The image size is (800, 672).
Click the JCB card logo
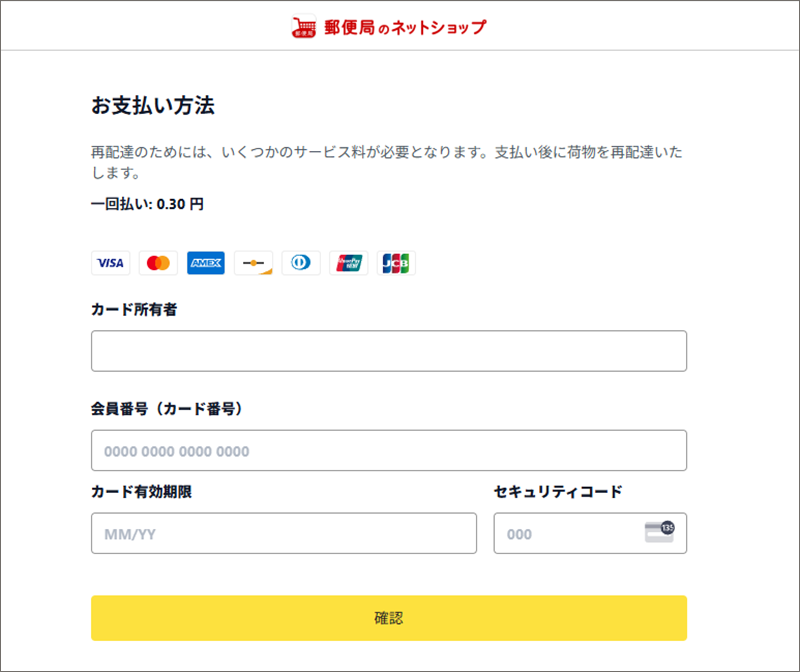[396, 263]
